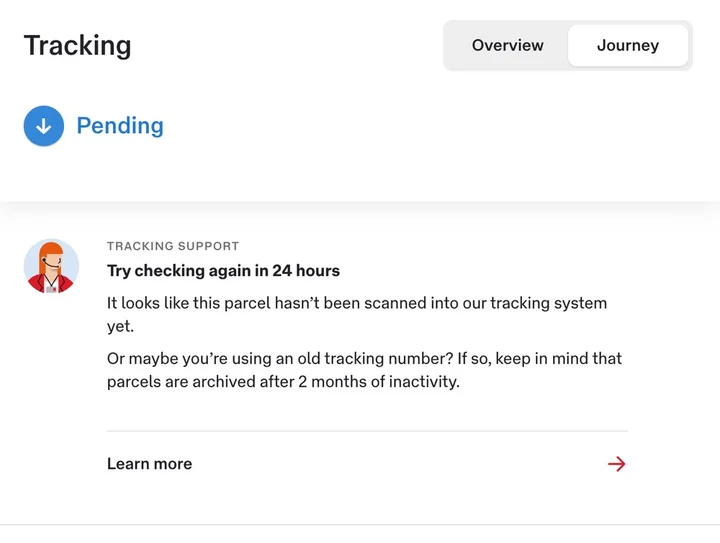Click the 'Try checking again in 24 hours' heading
Viewport: 720px width, 543px height.
223,271
